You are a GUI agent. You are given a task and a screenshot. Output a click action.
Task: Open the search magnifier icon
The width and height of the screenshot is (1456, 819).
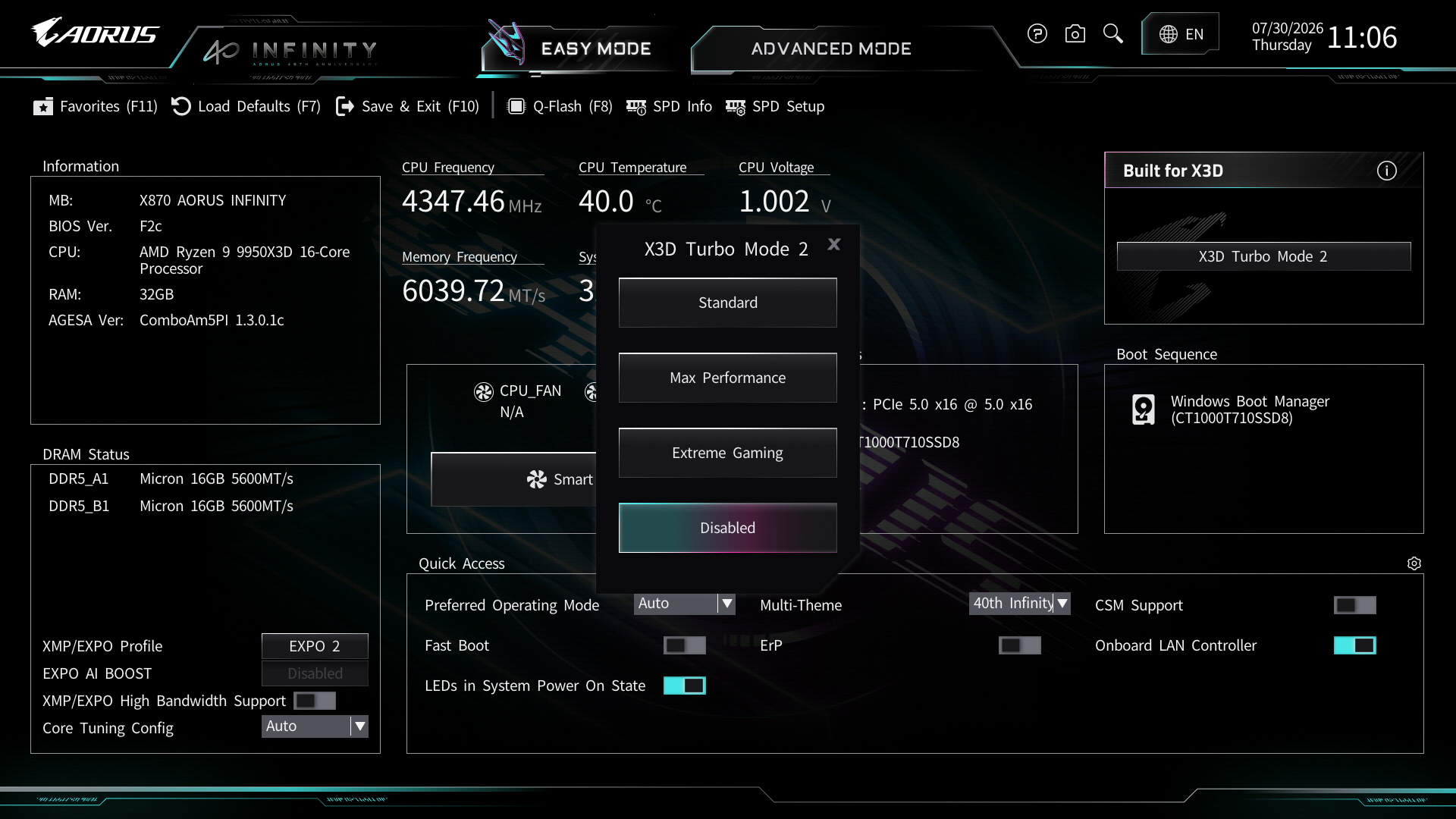(x=1112, y=34)
